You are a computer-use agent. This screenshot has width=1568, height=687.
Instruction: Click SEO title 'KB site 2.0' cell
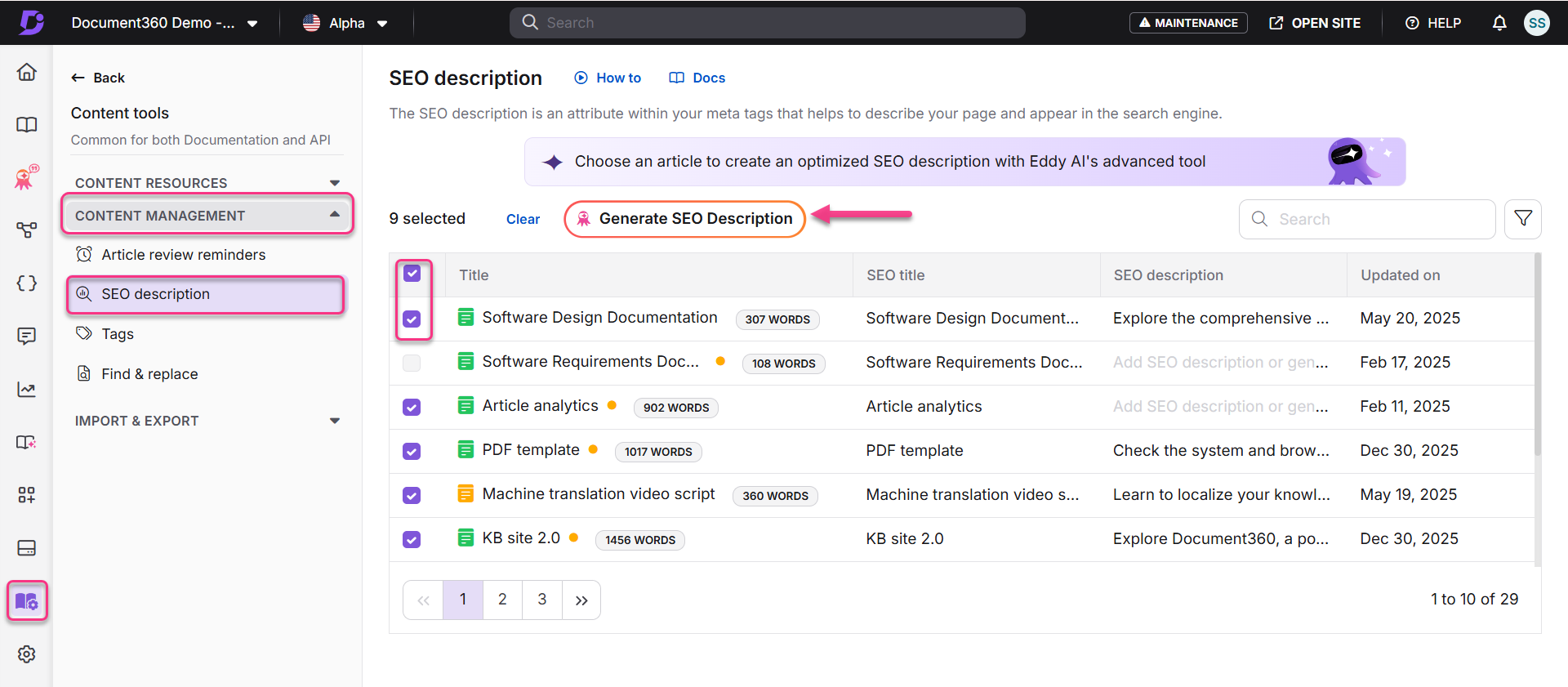[x=905, y=538]
